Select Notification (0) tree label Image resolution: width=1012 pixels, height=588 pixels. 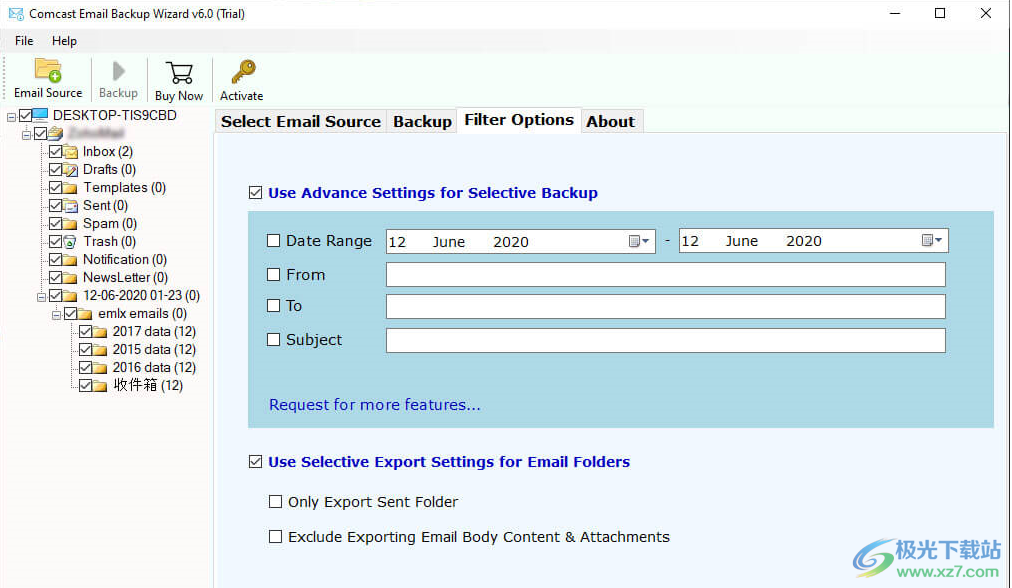point(125,259)
